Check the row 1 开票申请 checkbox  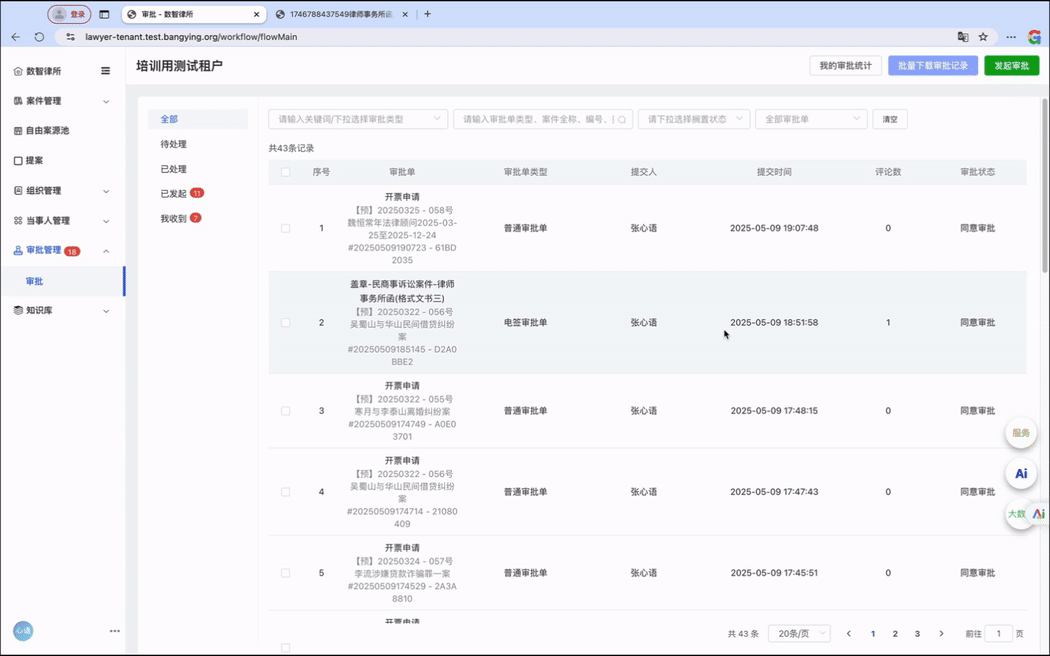285,228
